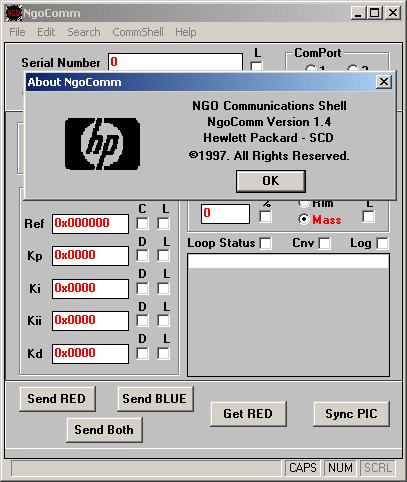Viewport: 407px width, 482px height.
Task: Click the HP logo in About dialog
Action: click(102, 144)
